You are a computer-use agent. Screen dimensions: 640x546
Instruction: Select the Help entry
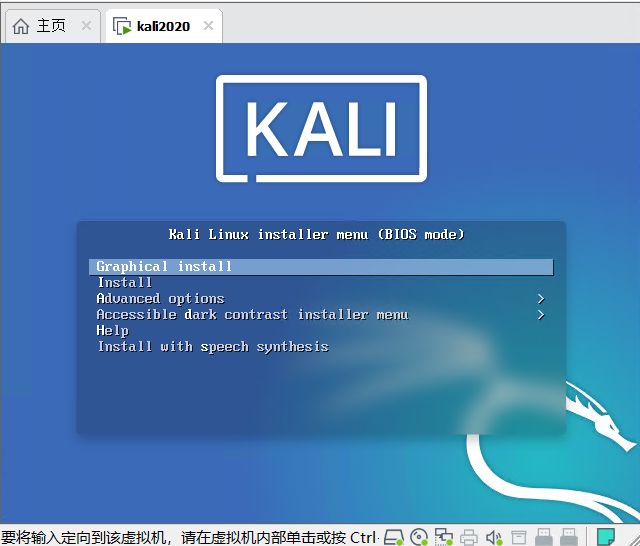[113, 331]
